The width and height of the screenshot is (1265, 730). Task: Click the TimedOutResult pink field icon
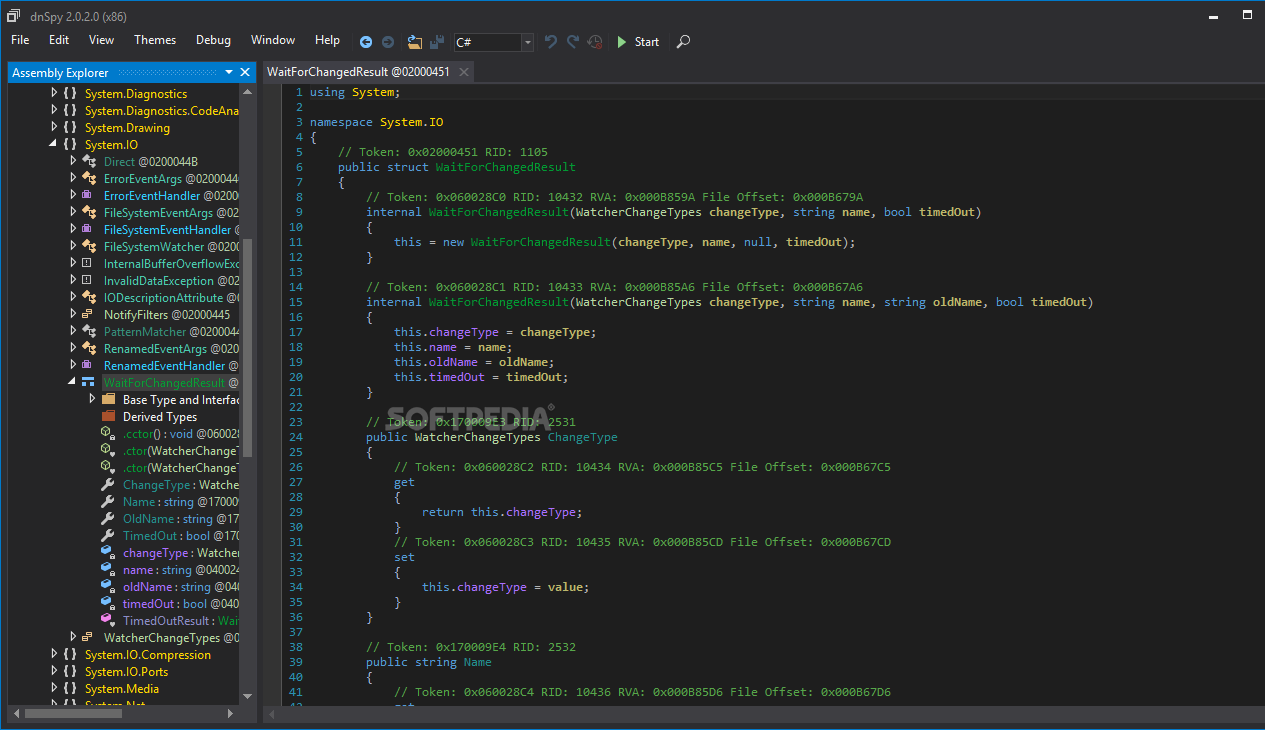click(108, 621)
